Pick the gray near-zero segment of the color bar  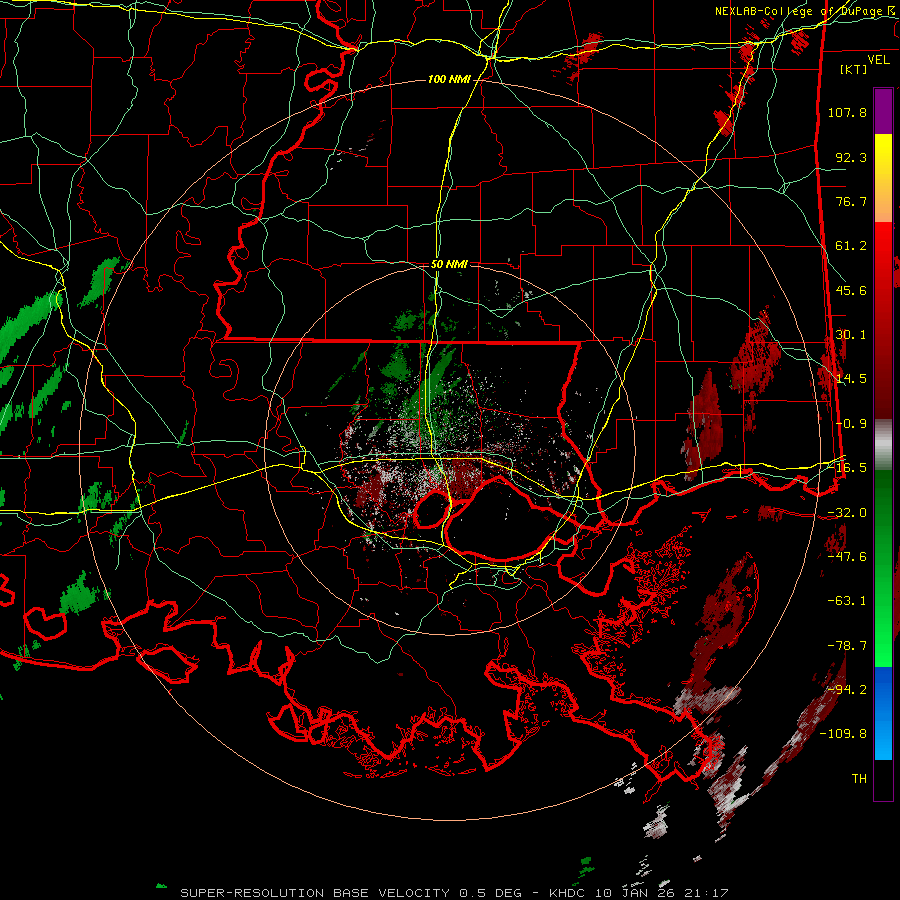[883, 445]
